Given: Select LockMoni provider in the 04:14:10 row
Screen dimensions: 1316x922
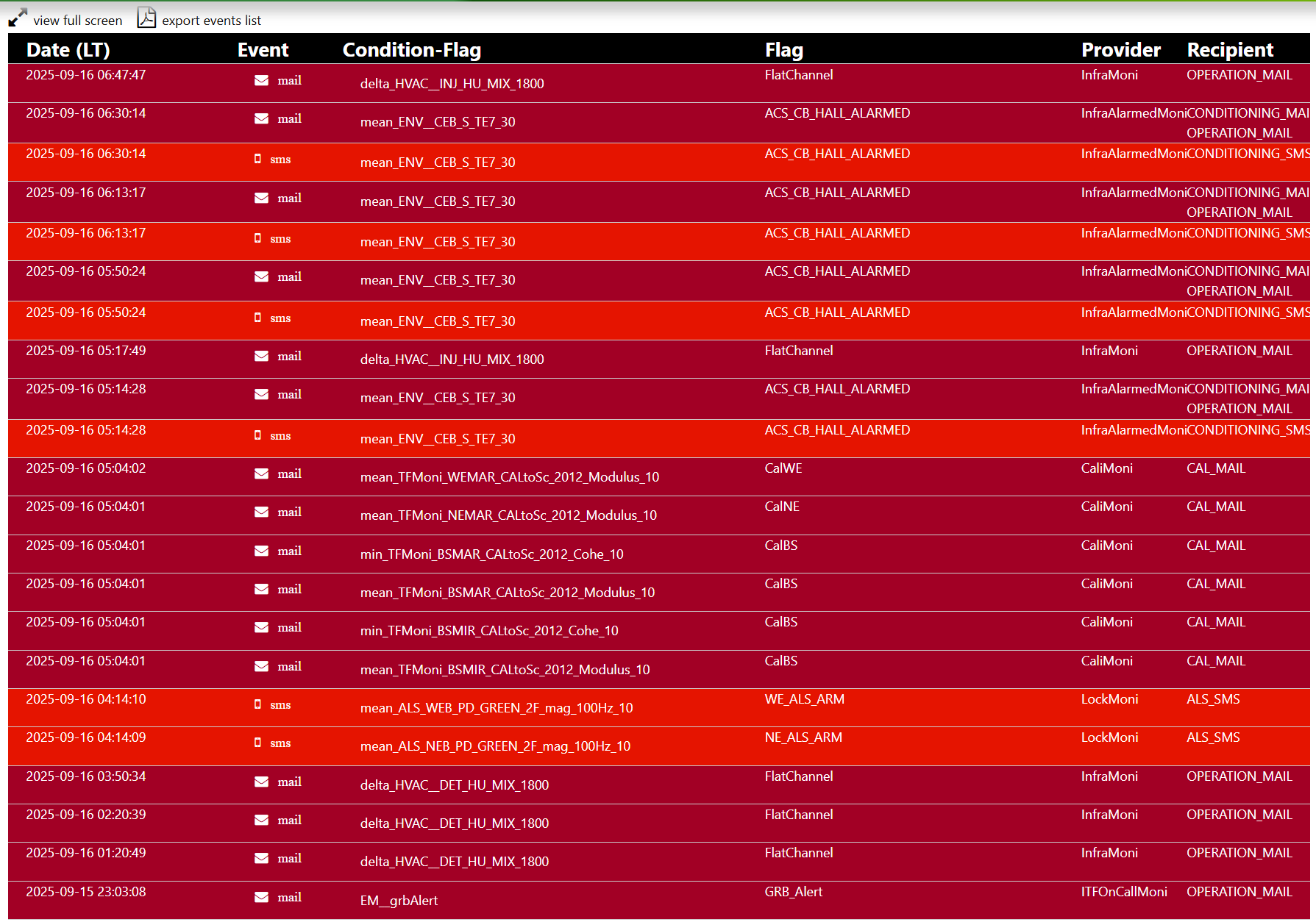Looking at the screenshot, I should 1110,699.
